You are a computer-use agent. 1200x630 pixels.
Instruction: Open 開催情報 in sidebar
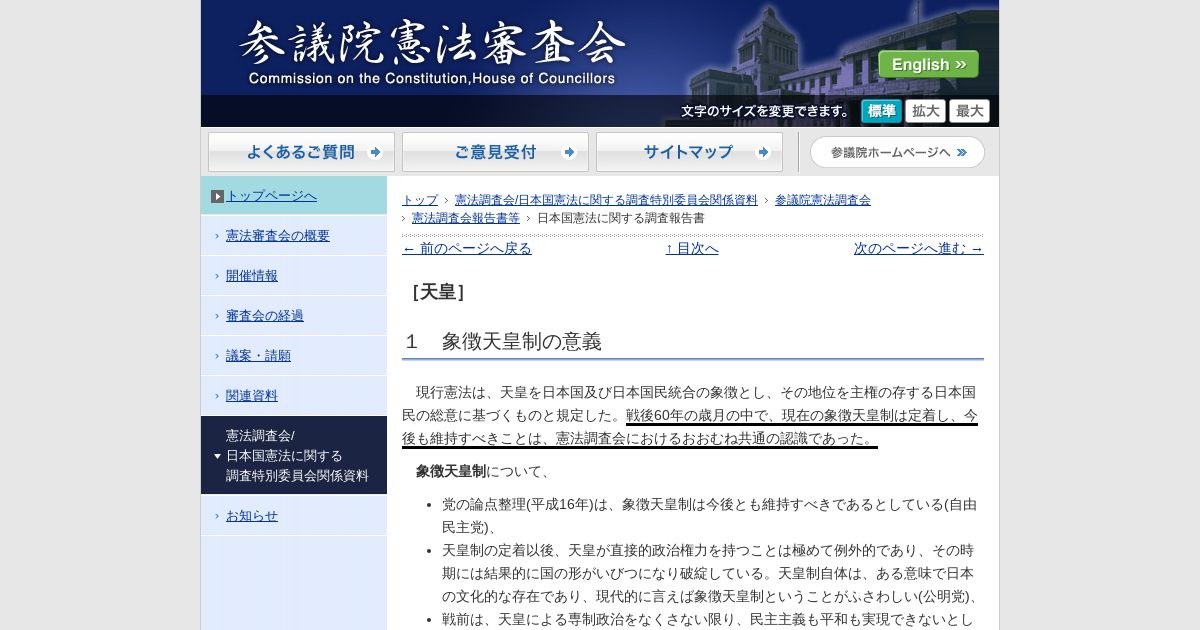[x=252, y=276]
